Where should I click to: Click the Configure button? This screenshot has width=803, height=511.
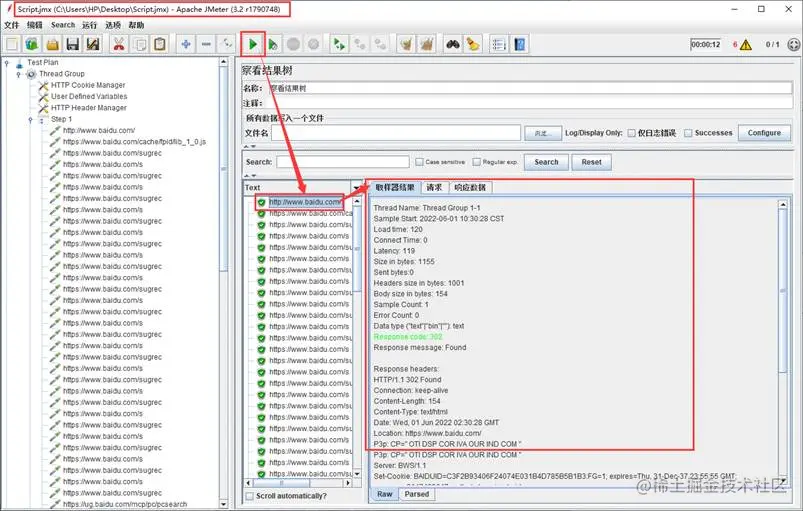tap(764, 133)
